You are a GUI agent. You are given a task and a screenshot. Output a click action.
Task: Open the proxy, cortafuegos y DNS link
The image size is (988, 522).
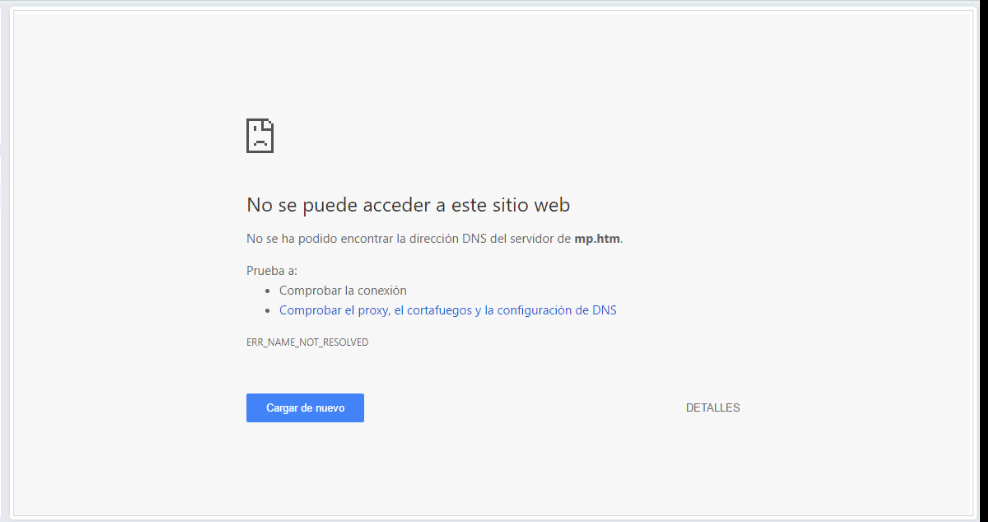[447, 310]
